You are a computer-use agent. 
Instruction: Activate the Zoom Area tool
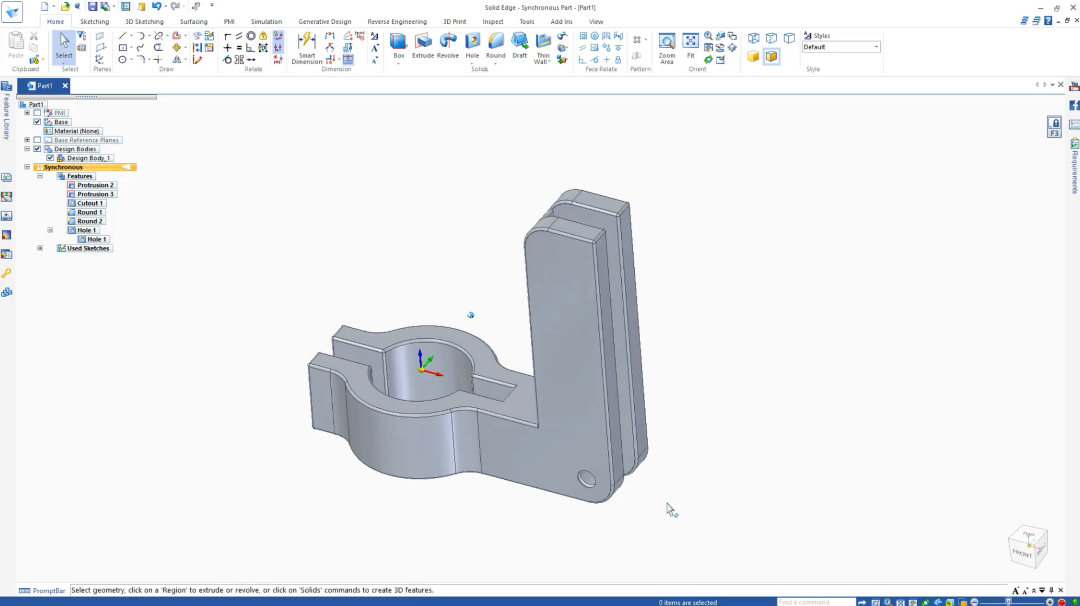pos(667,48)
